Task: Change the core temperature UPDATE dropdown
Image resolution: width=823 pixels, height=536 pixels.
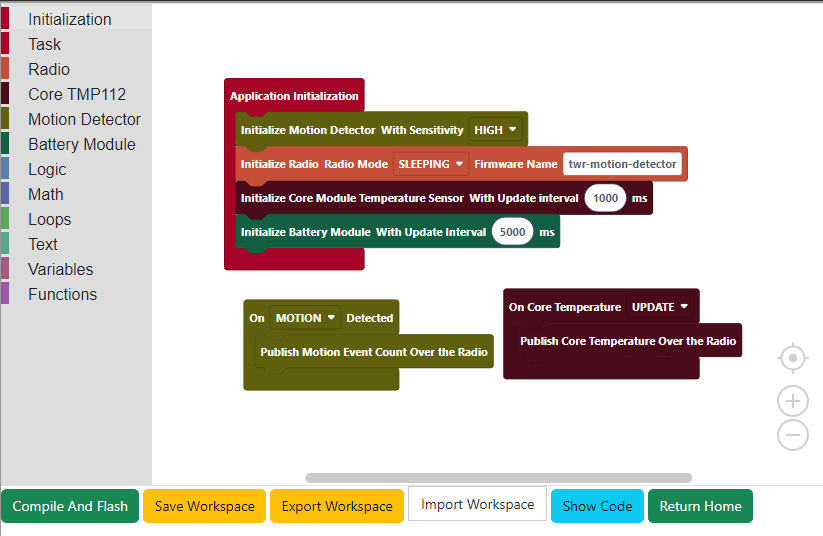Action: tap(660, 307)
